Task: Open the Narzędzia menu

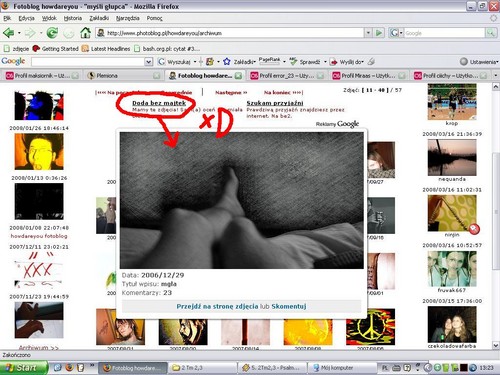Action: 128,18
